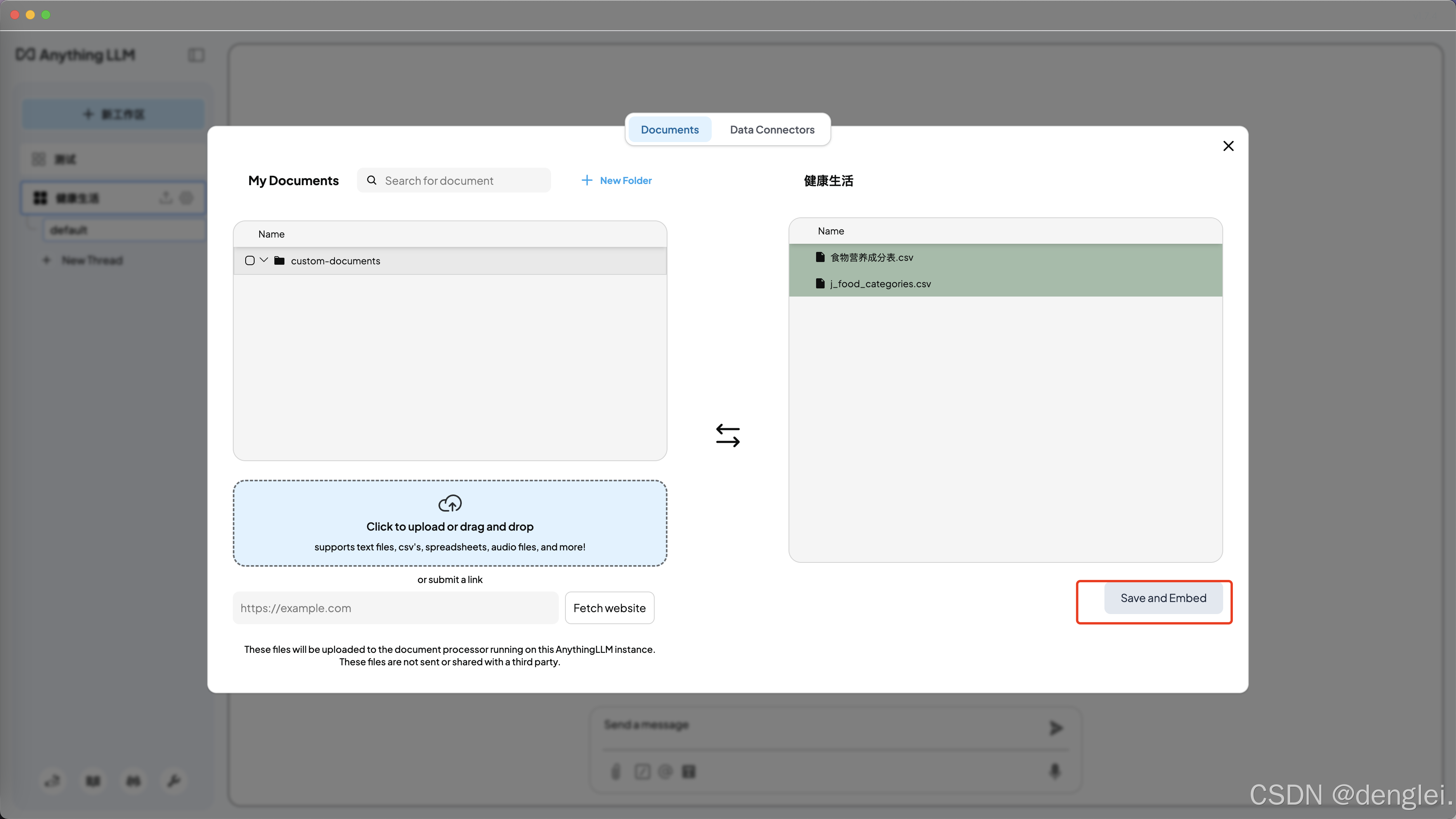Toggle the sidebar collapse icon
Image resolution: width=1456 pixels, height=819 pixels.
(196, 55)
